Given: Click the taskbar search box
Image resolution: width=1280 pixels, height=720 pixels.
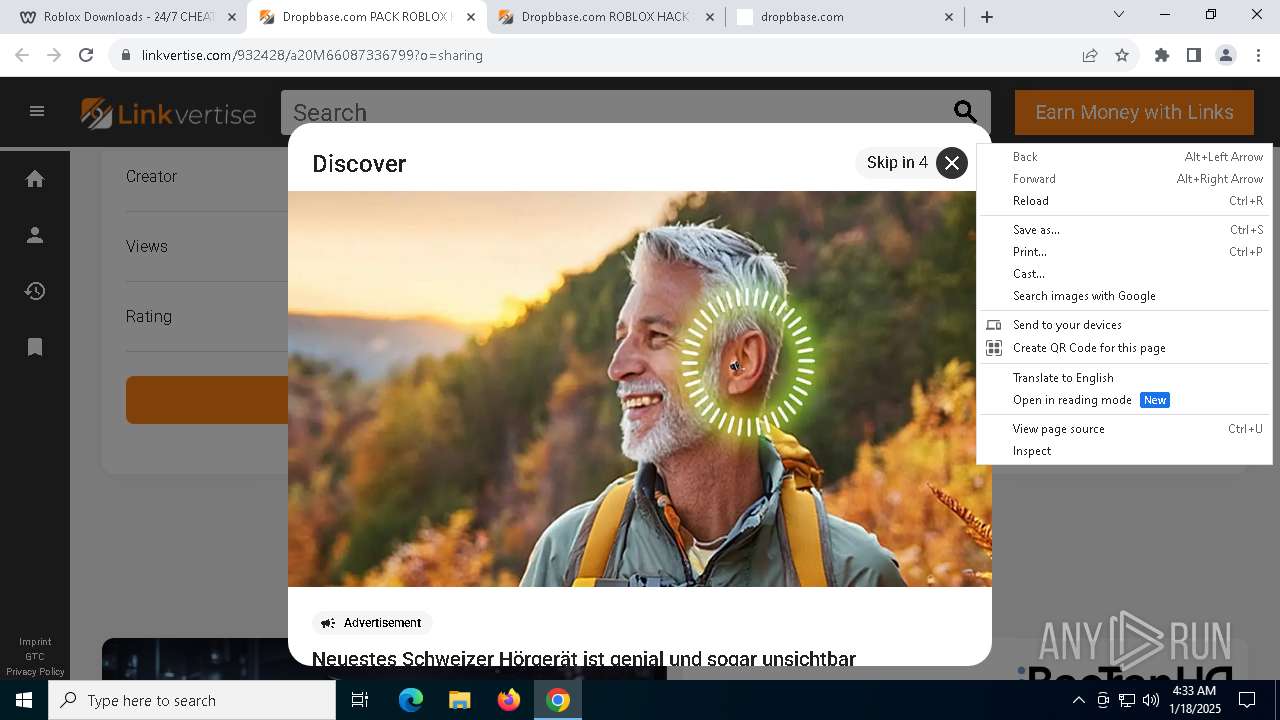Looking at the screenshot, I should tap(192, 700).
